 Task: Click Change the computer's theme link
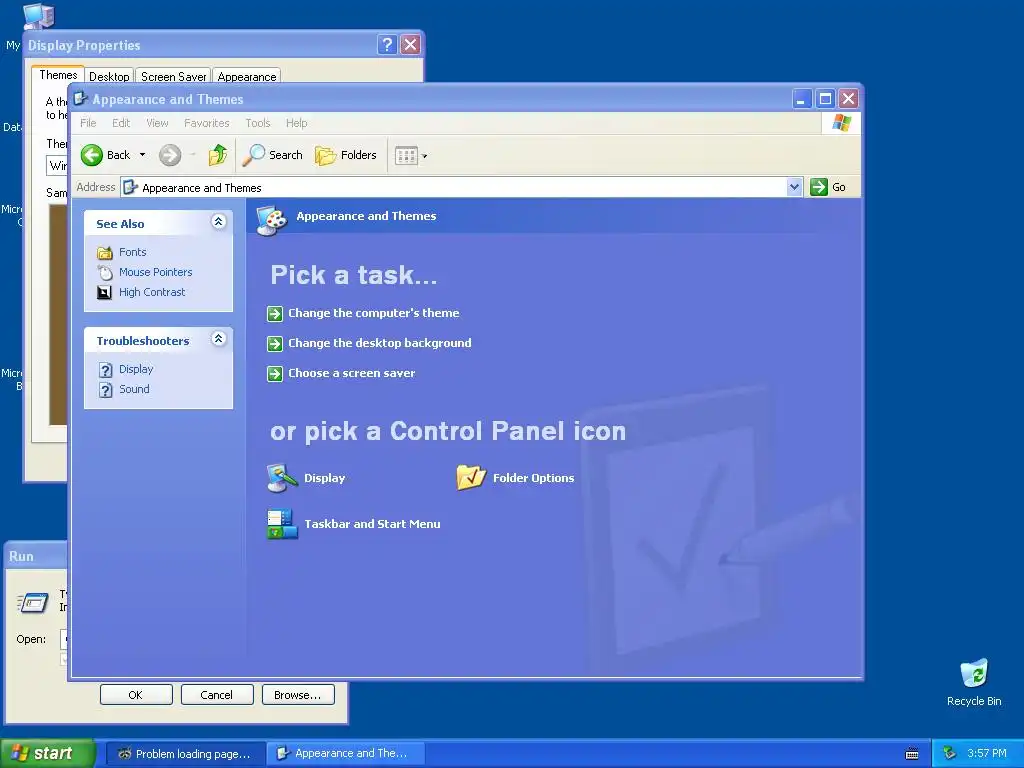click(374, 313)
